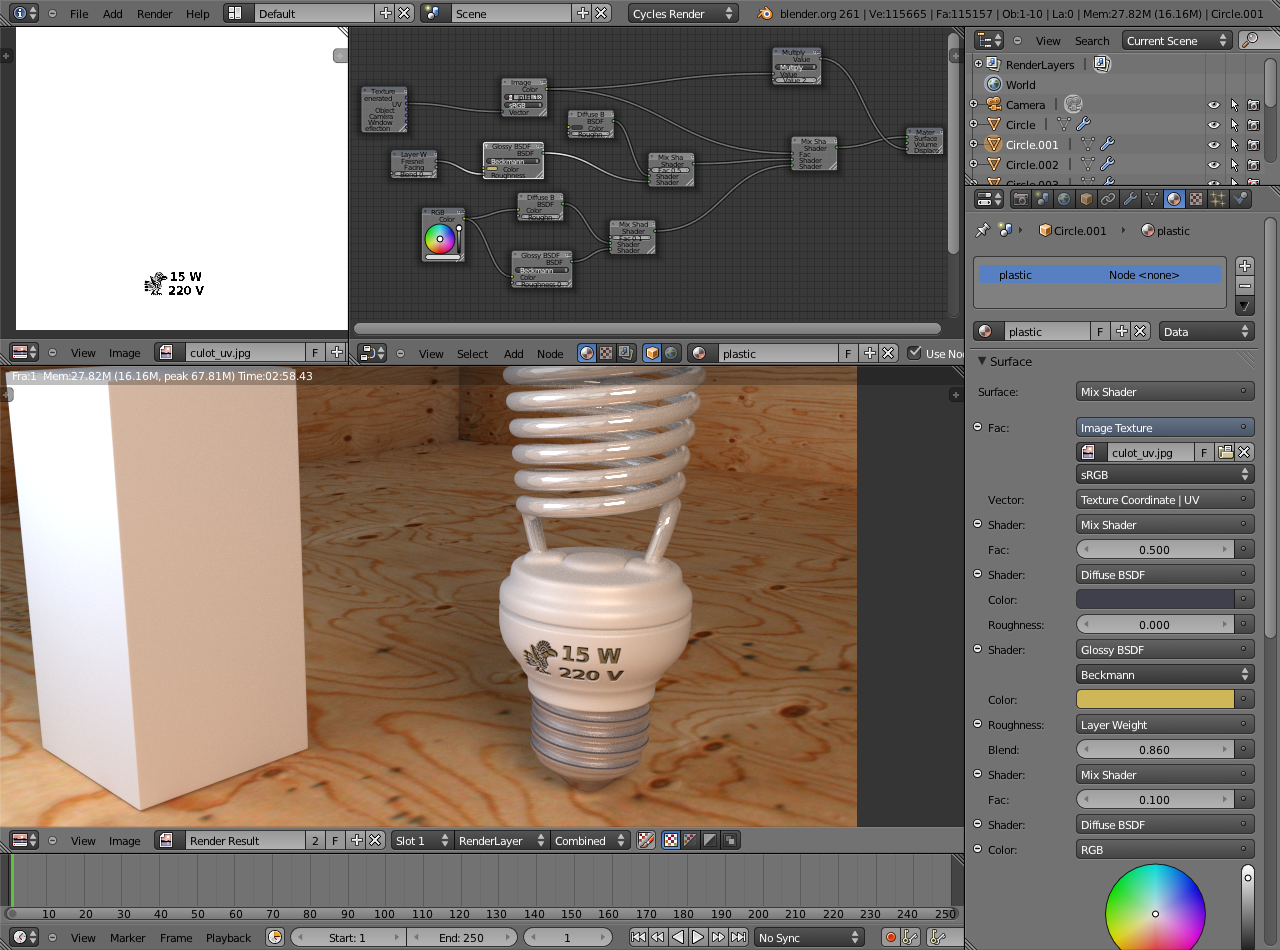Image resolution: width=1280 pixels, height=950 pixels.
Task: Open the Help menu
Action: coord(198,14)
